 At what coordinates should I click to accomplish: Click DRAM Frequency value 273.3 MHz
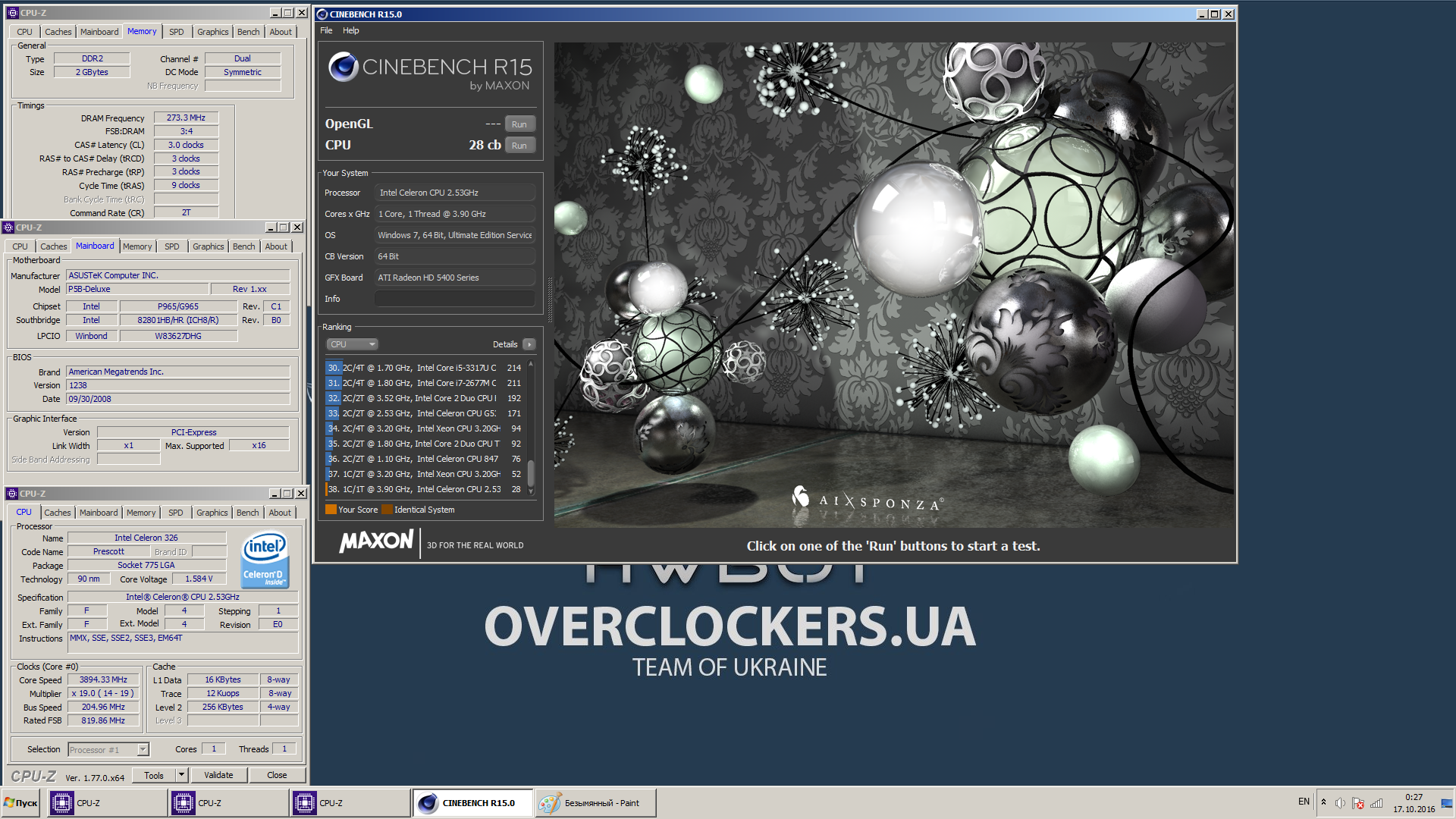click(x=186, y=118)
